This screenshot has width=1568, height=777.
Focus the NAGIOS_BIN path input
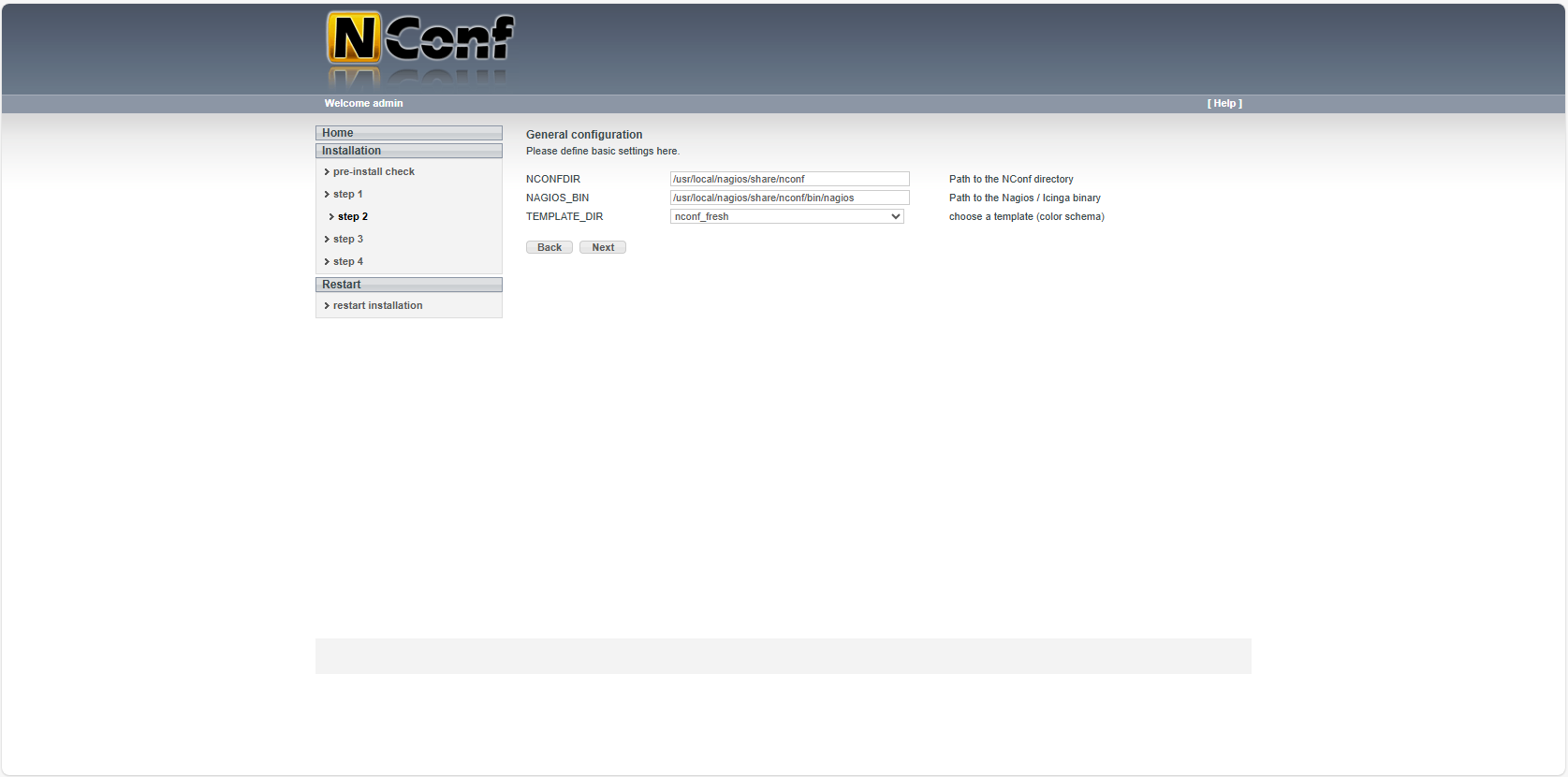click(789, 198)
